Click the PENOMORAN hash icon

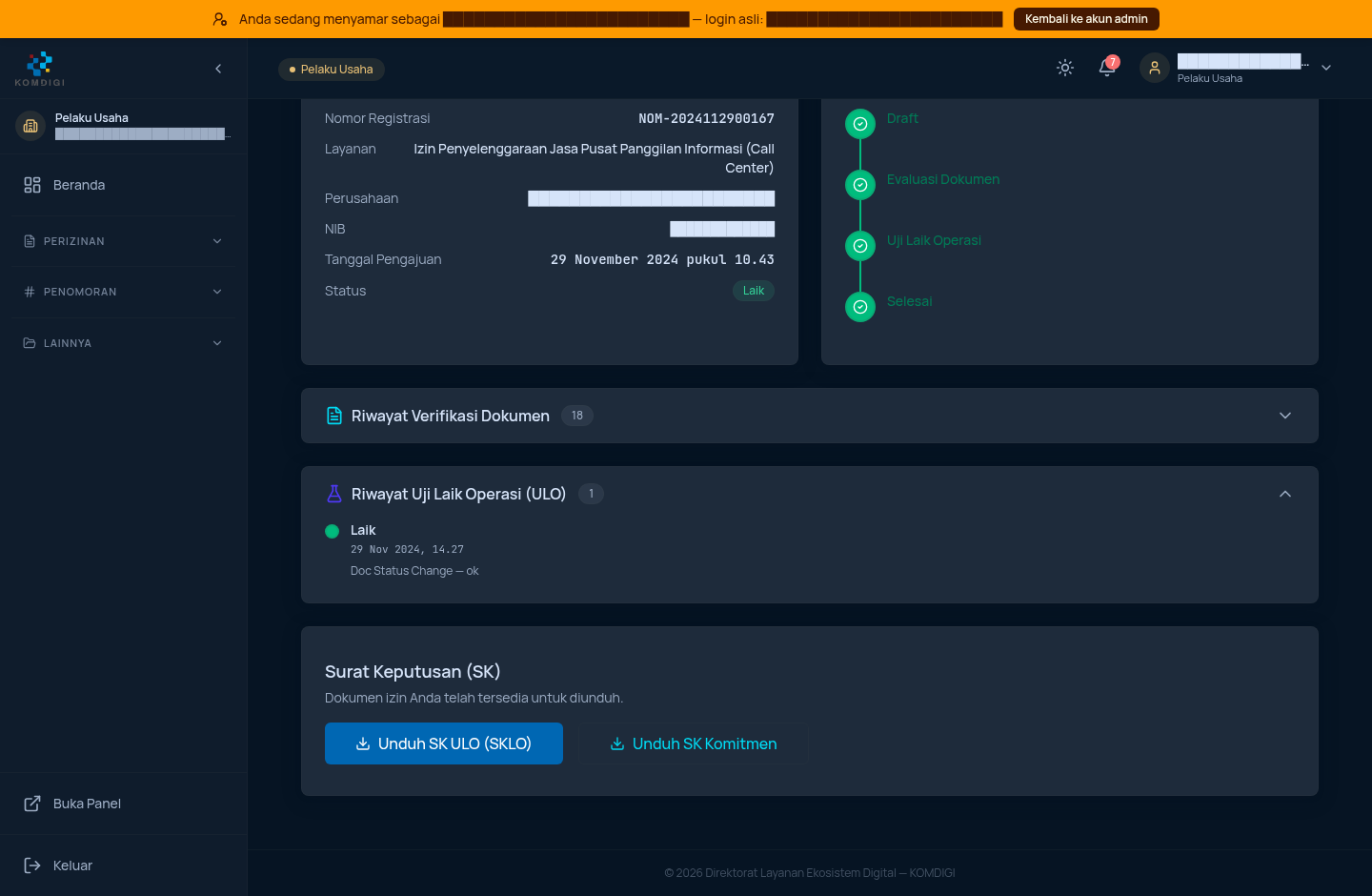30,292
